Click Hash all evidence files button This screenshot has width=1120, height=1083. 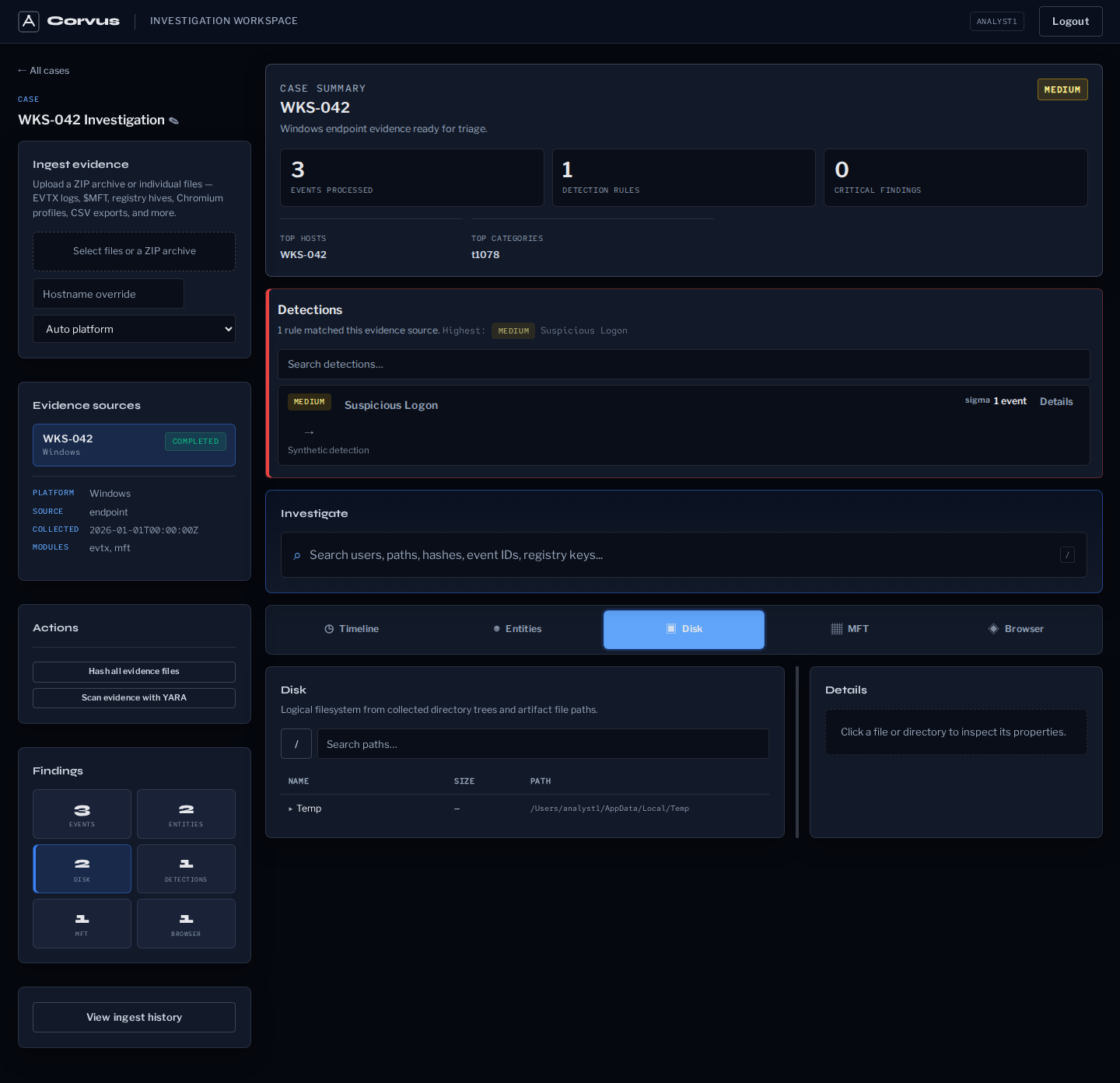(134, 672)
